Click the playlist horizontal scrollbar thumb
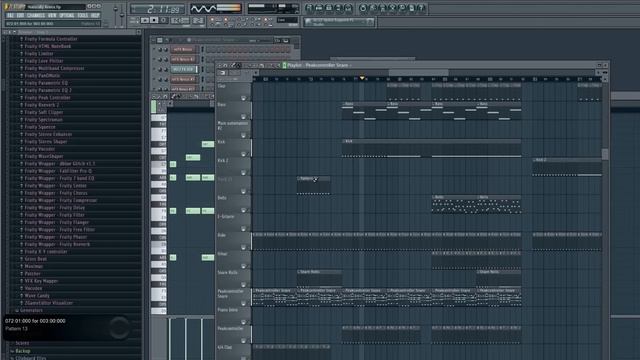The image size is (640, 360). [418, 73]
